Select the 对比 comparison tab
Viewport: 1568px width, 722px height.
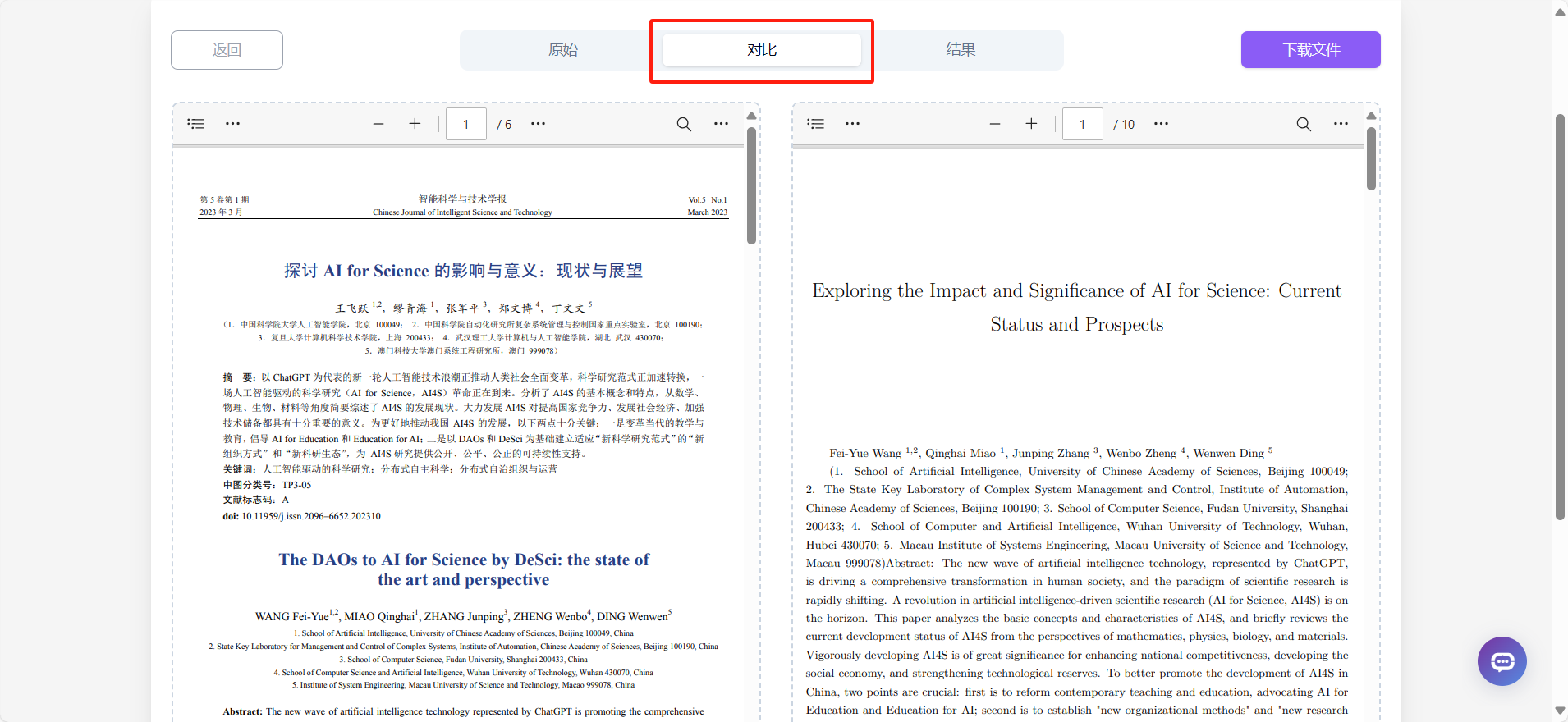762,50
